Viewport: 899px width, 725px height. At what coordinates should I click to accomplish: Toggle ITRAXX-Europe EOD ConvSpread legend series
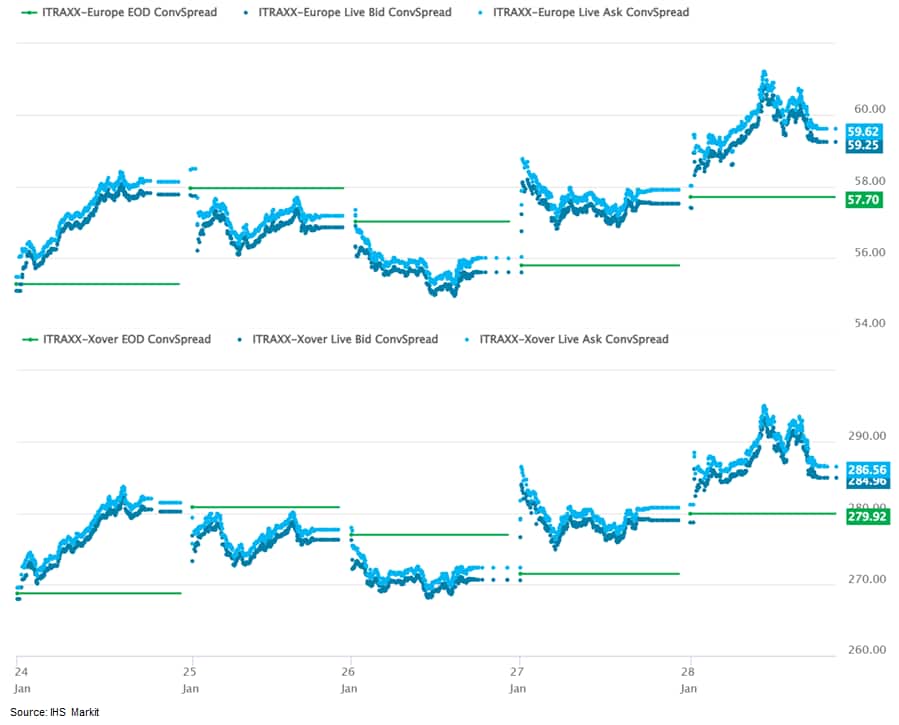click(122, 12)
